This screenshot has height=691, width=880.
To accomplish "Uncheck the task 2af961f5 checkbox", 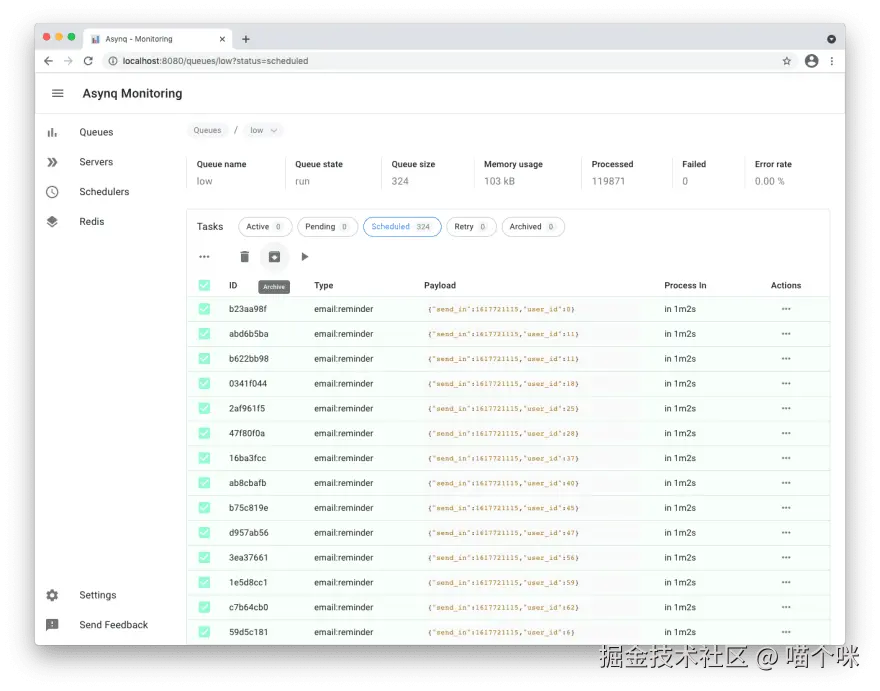I will 204,408.
